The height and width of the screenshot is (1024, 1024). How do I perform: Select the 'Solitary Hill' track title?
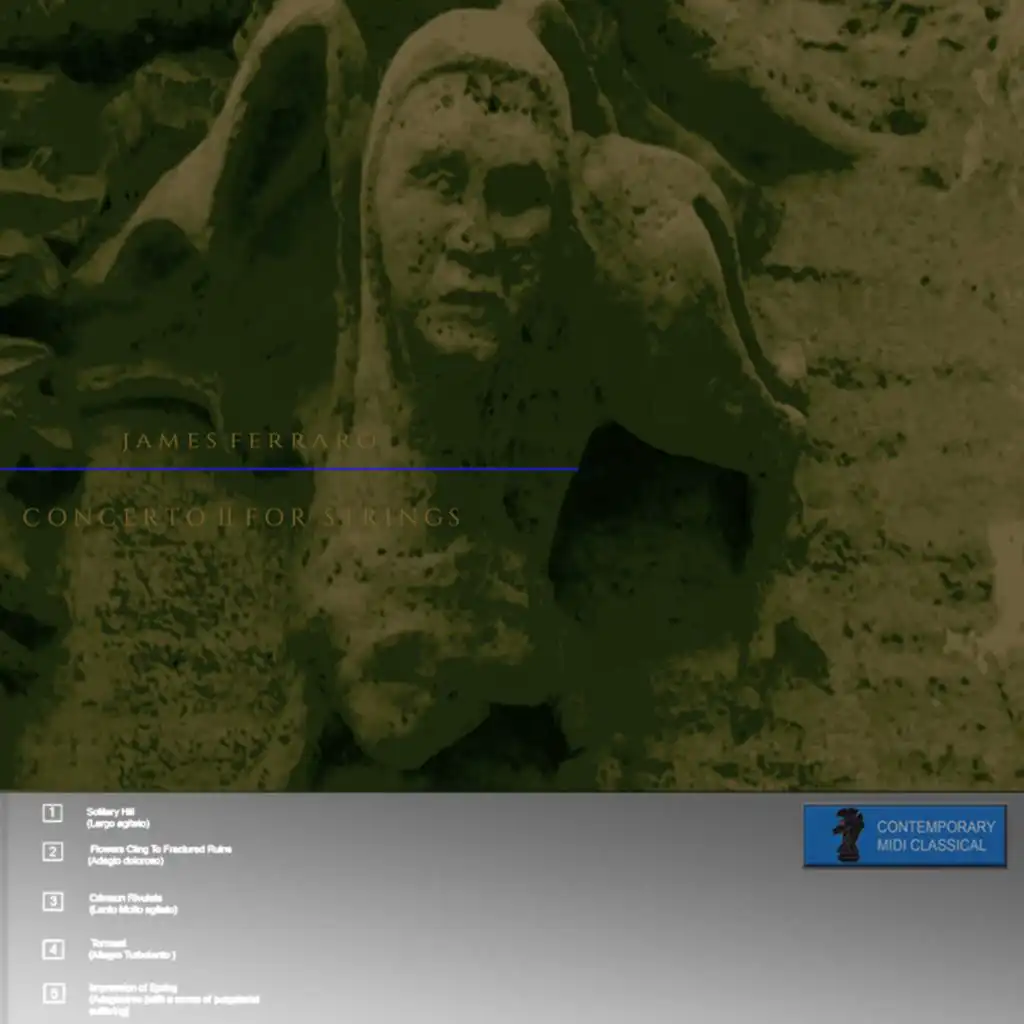point(110,812)
